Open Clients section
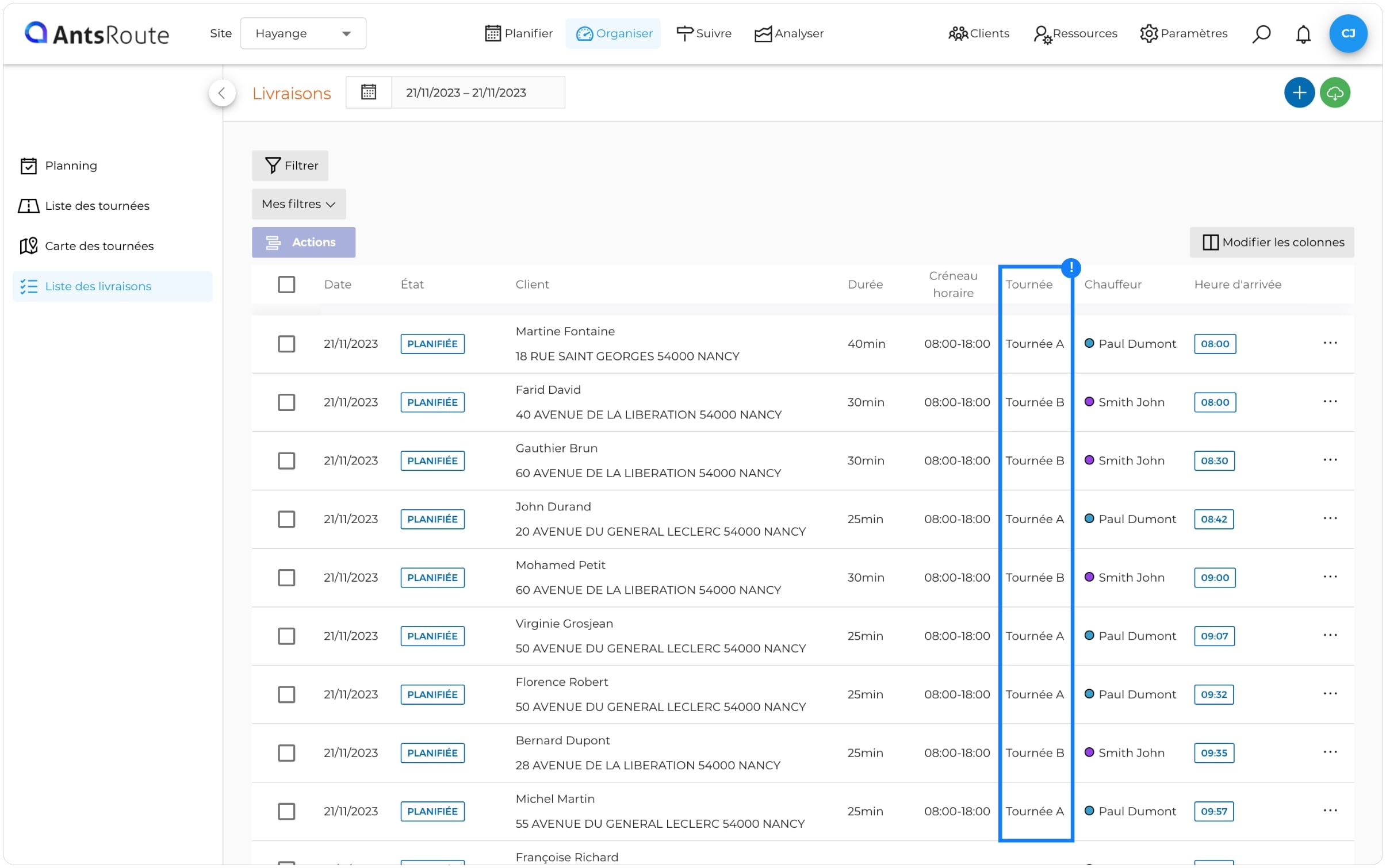 point(978,33)
